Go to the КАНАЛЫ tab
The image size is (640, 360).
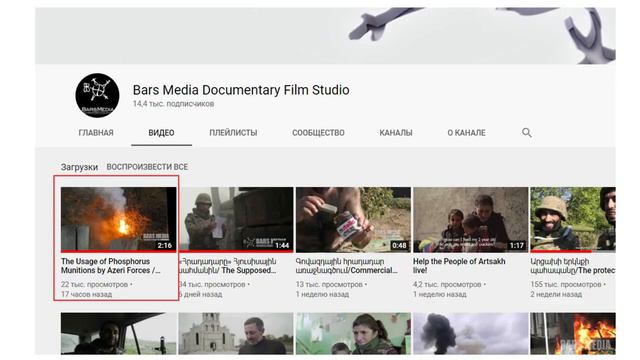click(x=396, y=133)
